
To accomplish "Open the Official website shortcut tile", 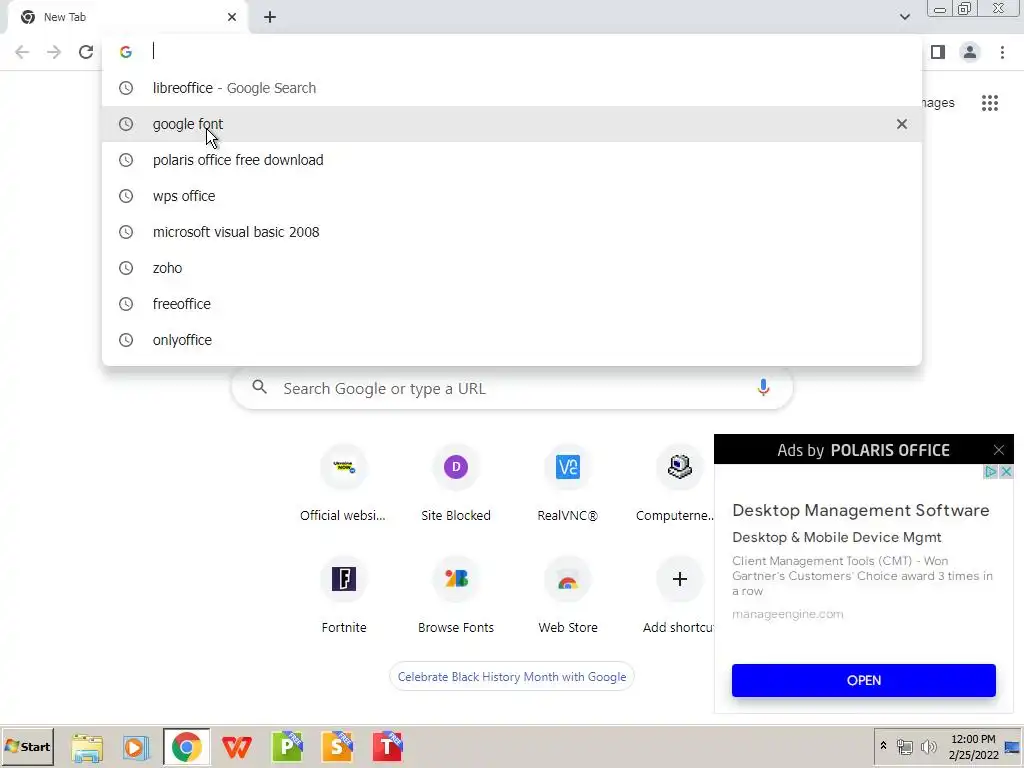I will tap(344, 484).
